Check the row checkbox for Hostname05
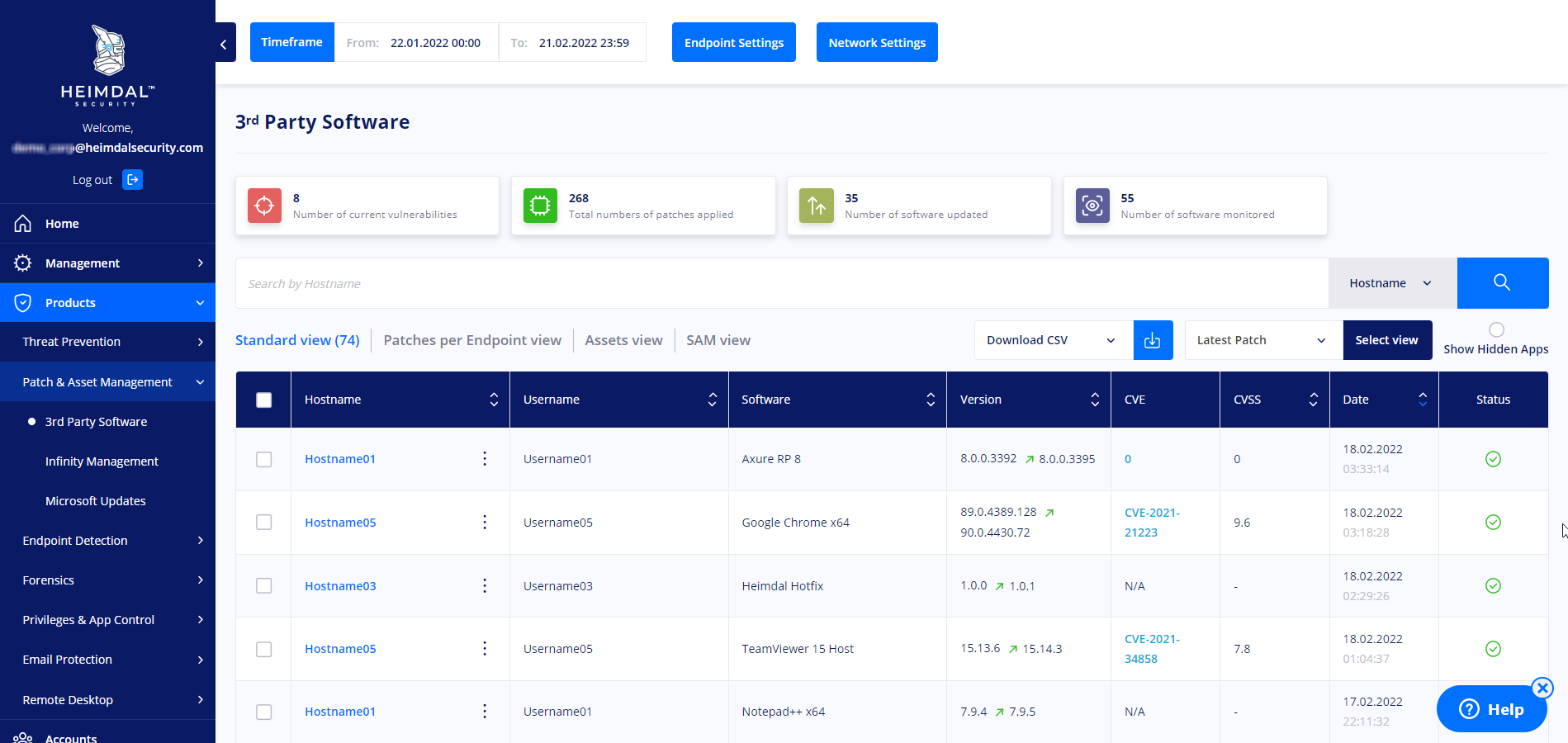Screen dimensions: 1568x743 click(263, 522)
